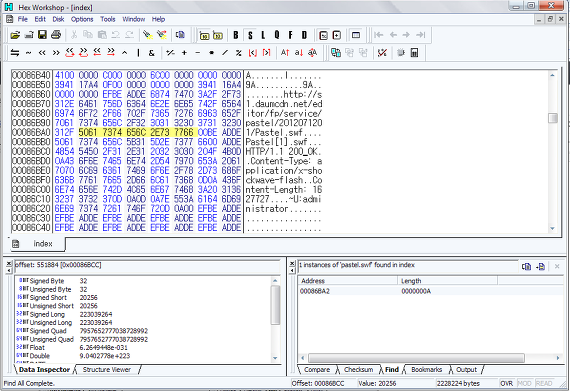Select Double view with D button
Image resolution: width=570 pixels, height=391 pixels.
pyautogui.click(x=304, y=35)
